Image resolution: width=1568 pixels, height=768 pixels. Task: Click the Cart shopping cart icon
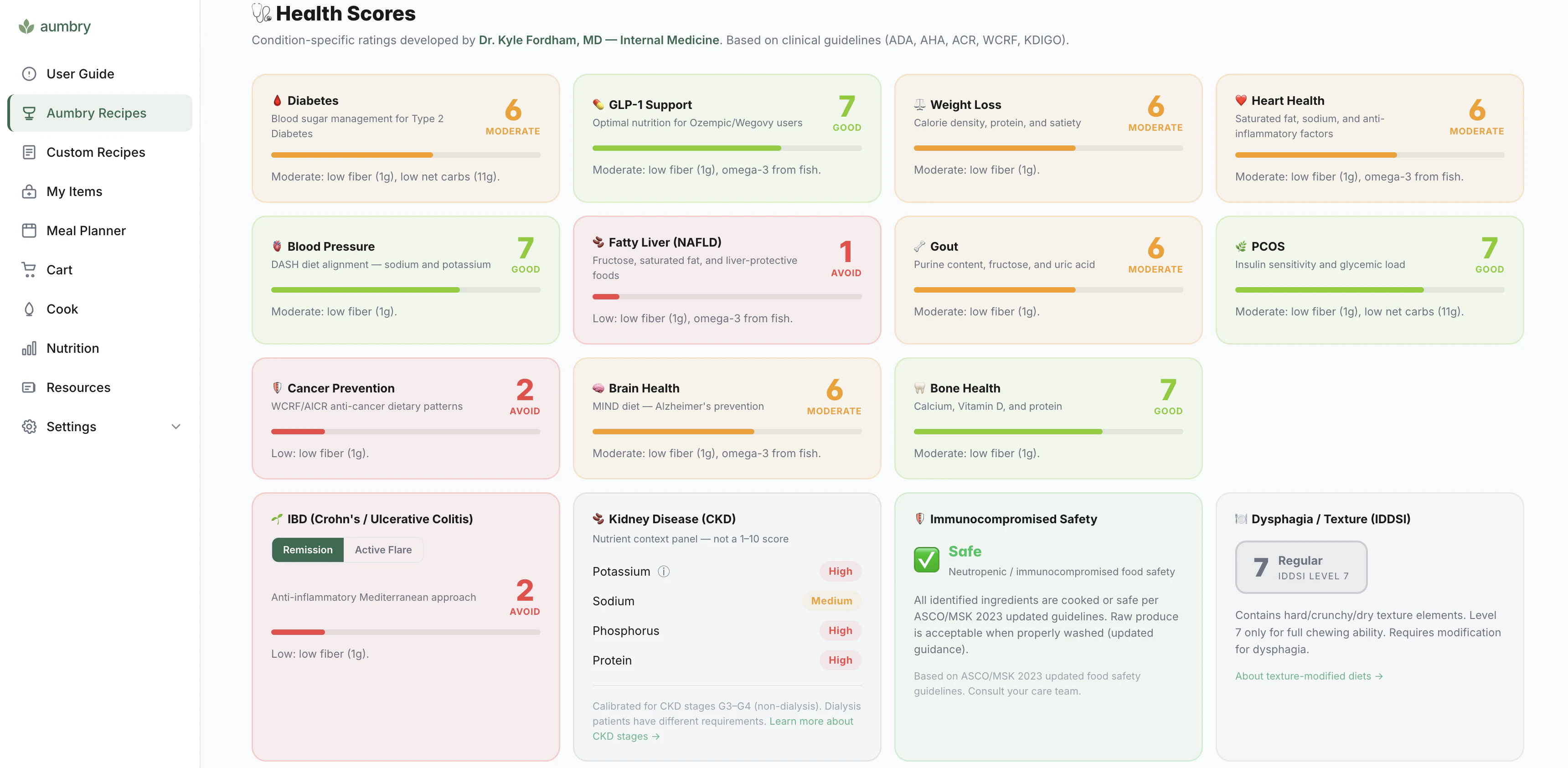tap(29, 269)
